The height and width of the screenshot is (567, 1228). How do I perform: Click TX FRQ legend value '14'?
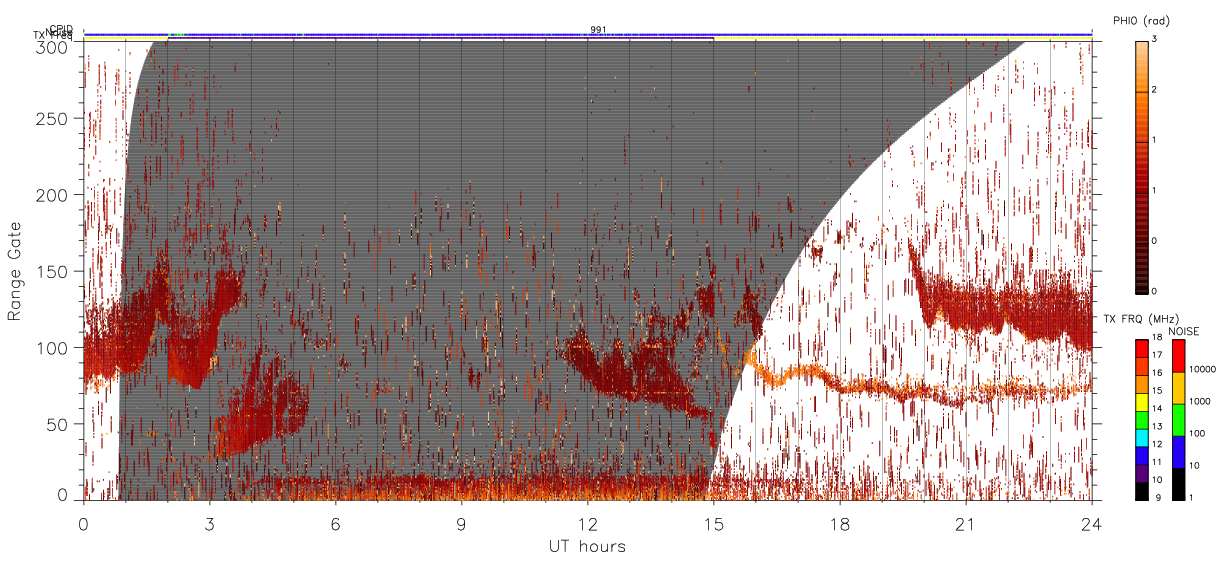1157,409
